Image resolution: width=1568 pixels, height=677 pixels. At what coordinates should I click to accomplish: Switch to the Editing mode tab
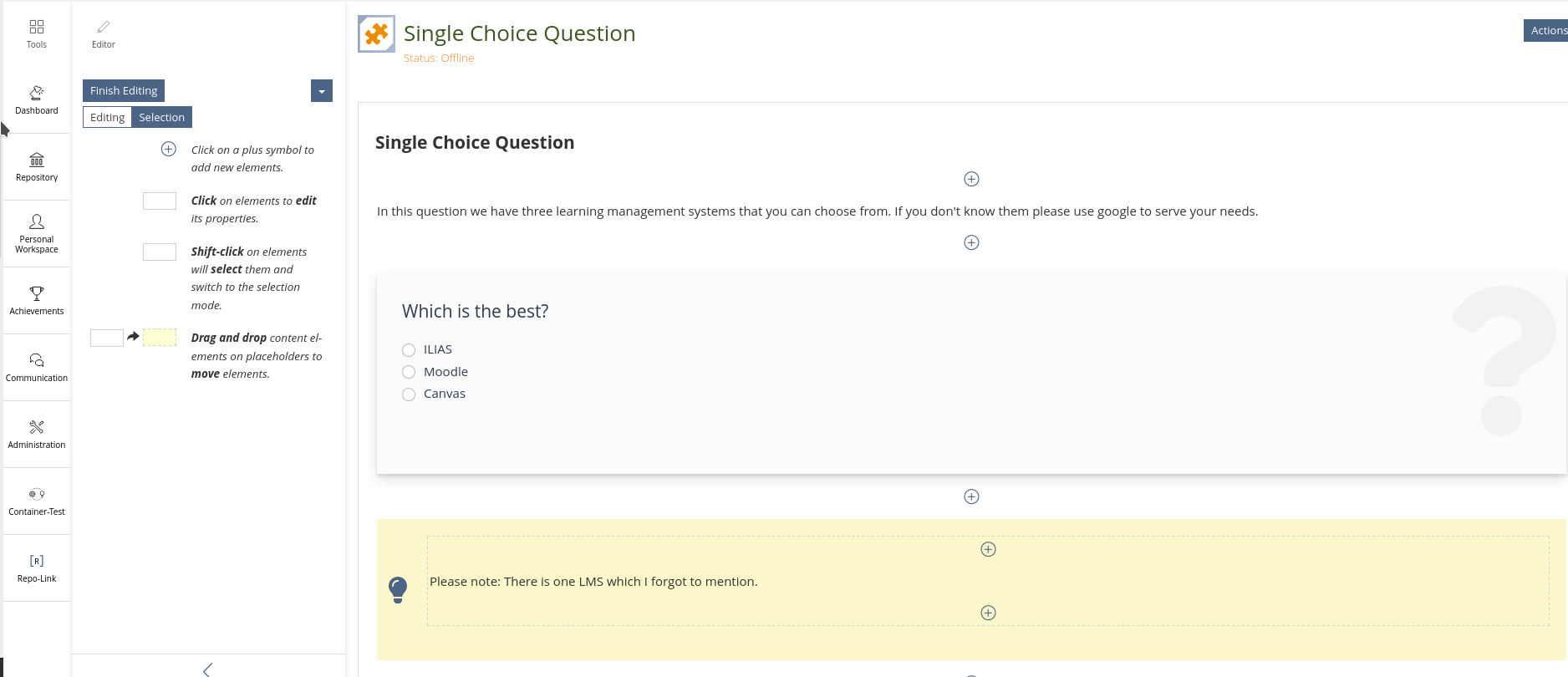(107, 117)
